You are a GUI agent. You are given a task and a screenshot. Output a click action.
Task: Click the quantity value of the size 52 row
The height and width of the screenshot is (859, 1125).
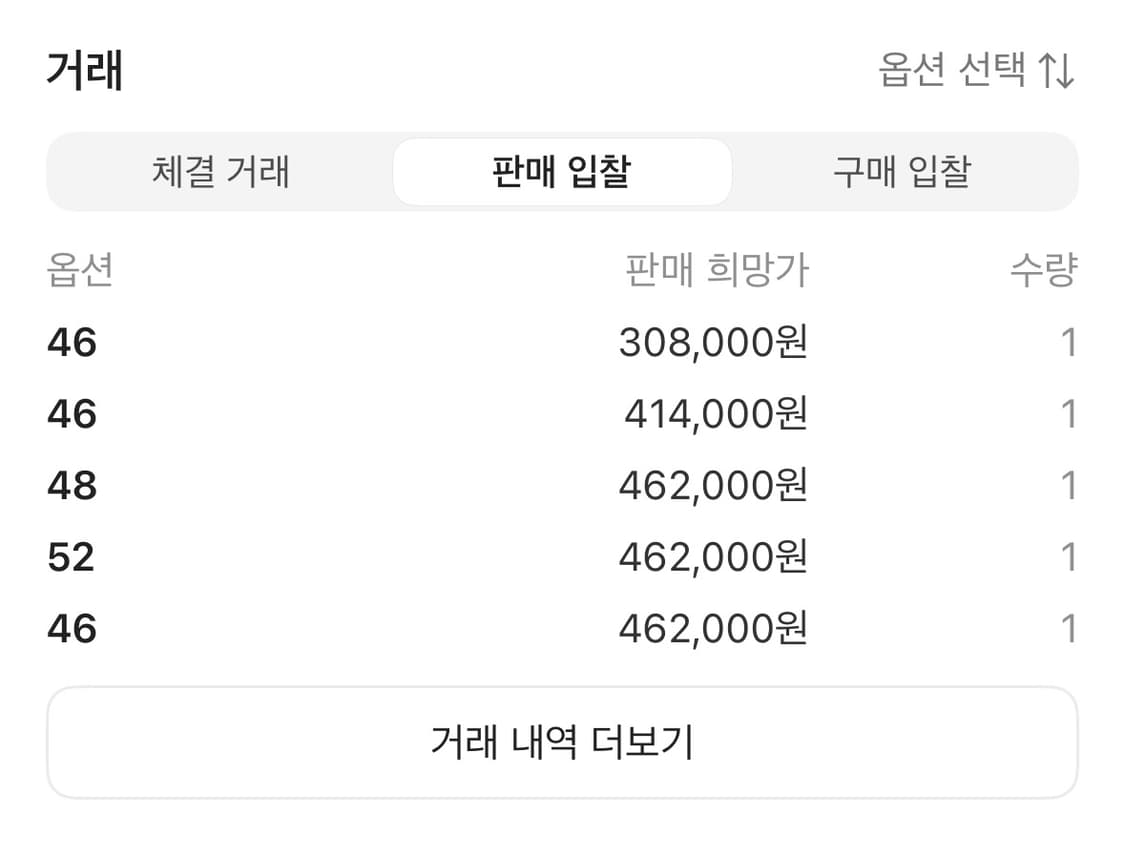(x=1070, y=557)
